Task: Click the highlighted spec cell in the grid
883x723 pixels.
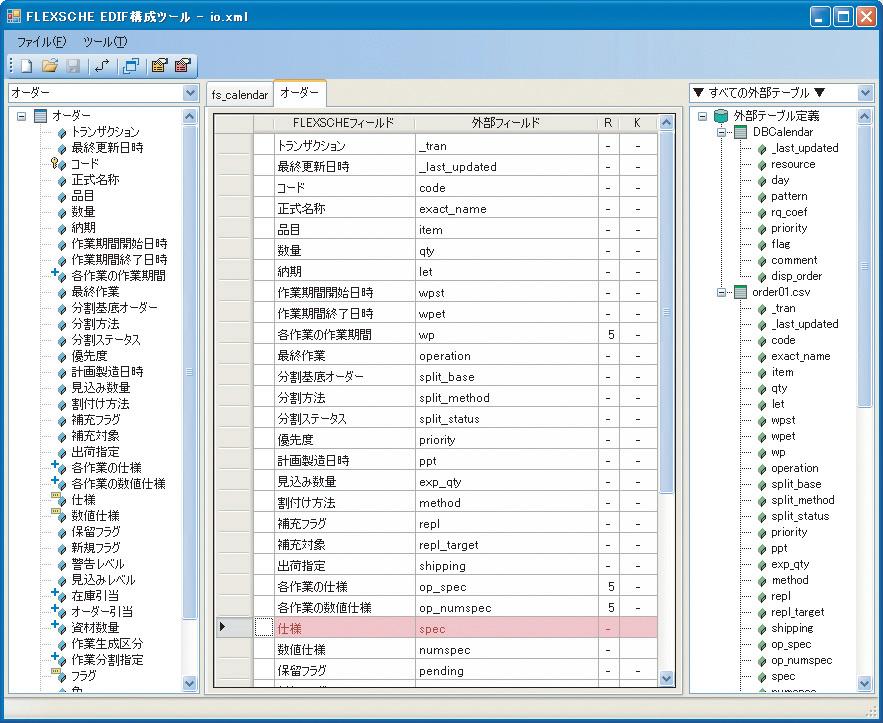Action: pos(507,629)
